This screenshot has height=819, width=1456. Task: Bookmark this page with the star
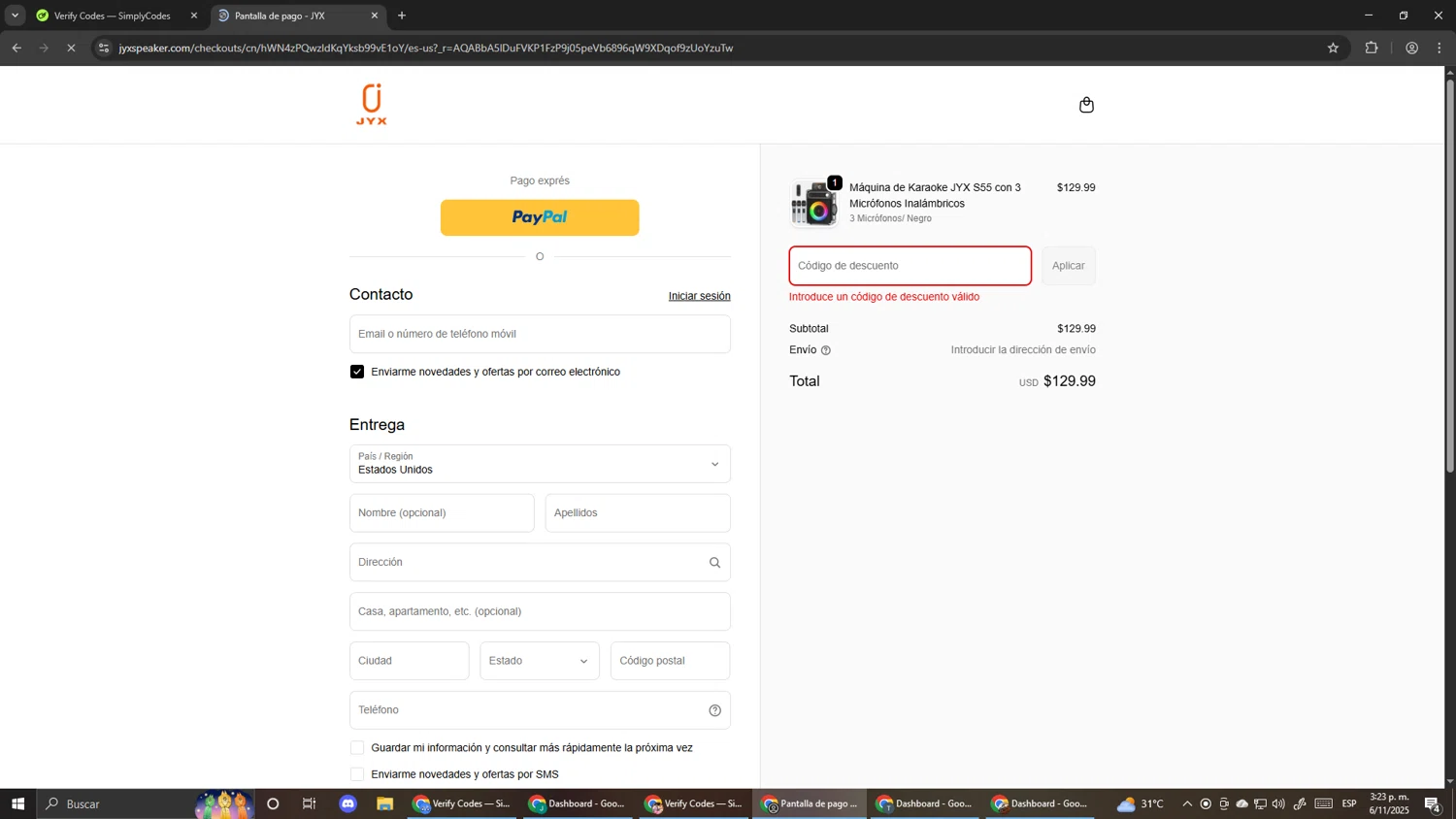(x=1333, y=48)
